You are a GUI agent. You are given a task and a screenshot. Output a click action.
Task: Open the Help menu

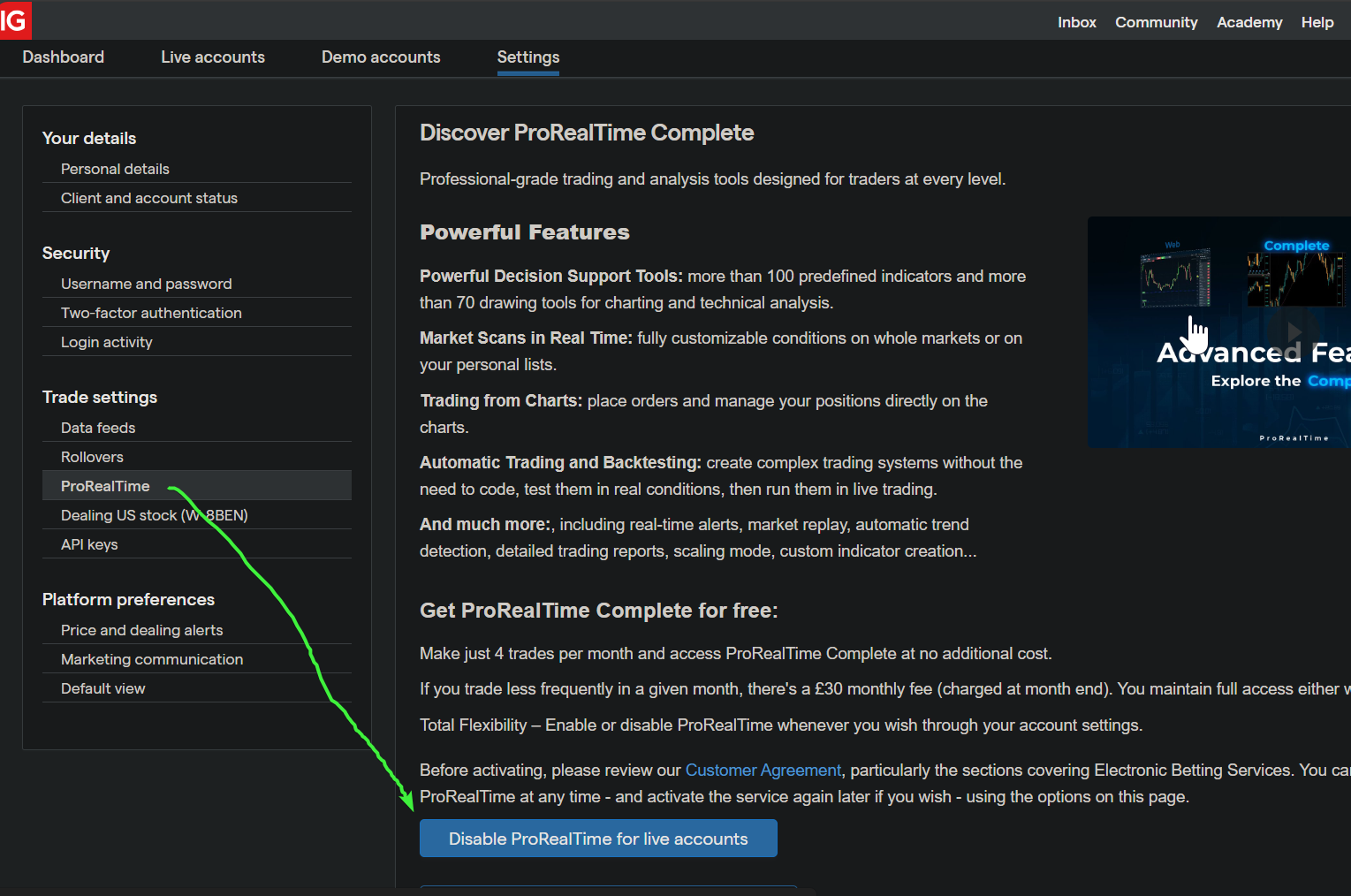click(x=1317, y=22)
